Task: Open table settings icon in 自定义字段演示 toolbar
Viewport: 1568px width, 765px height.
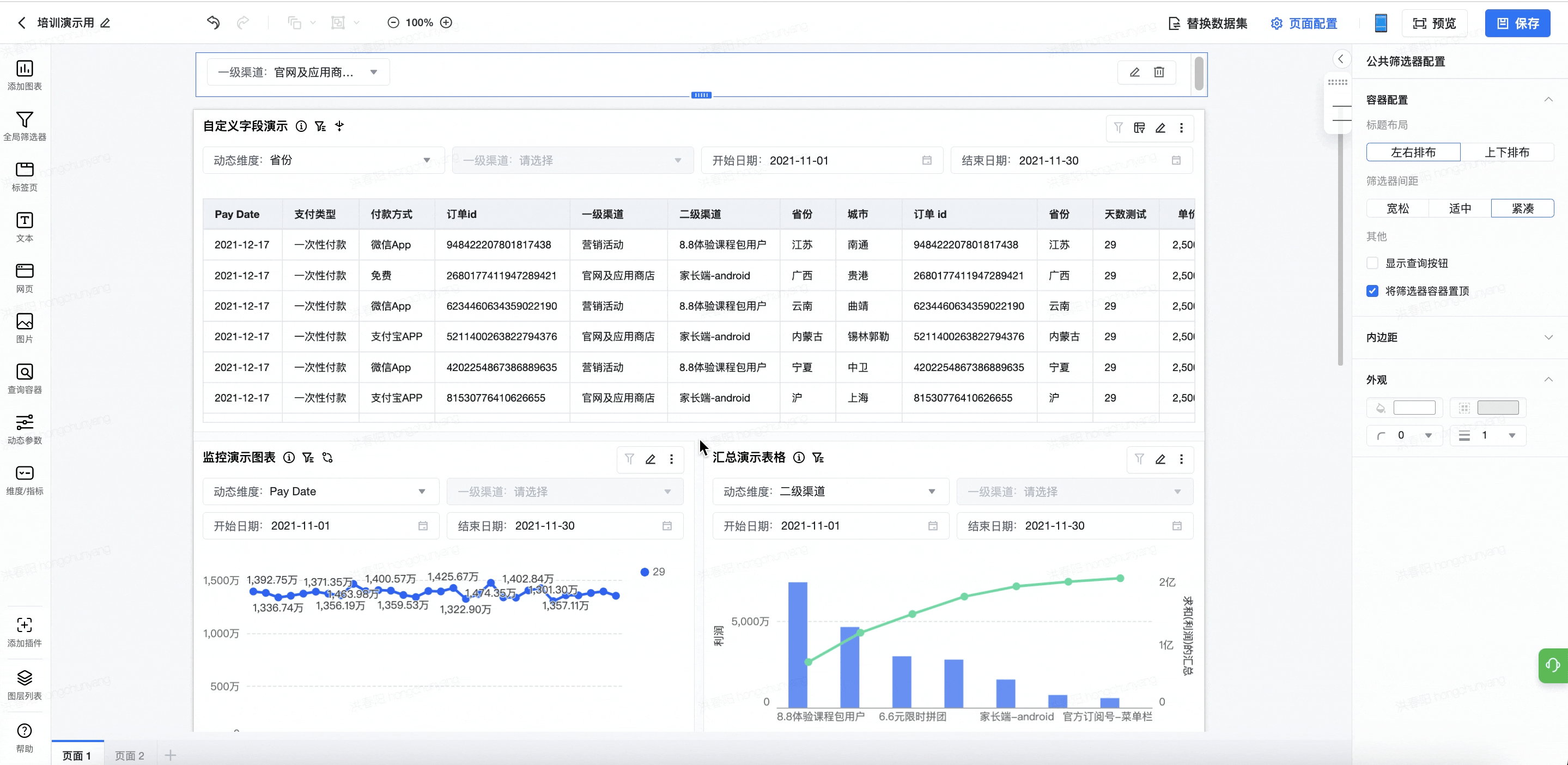Action: [x=1139, y=128]
